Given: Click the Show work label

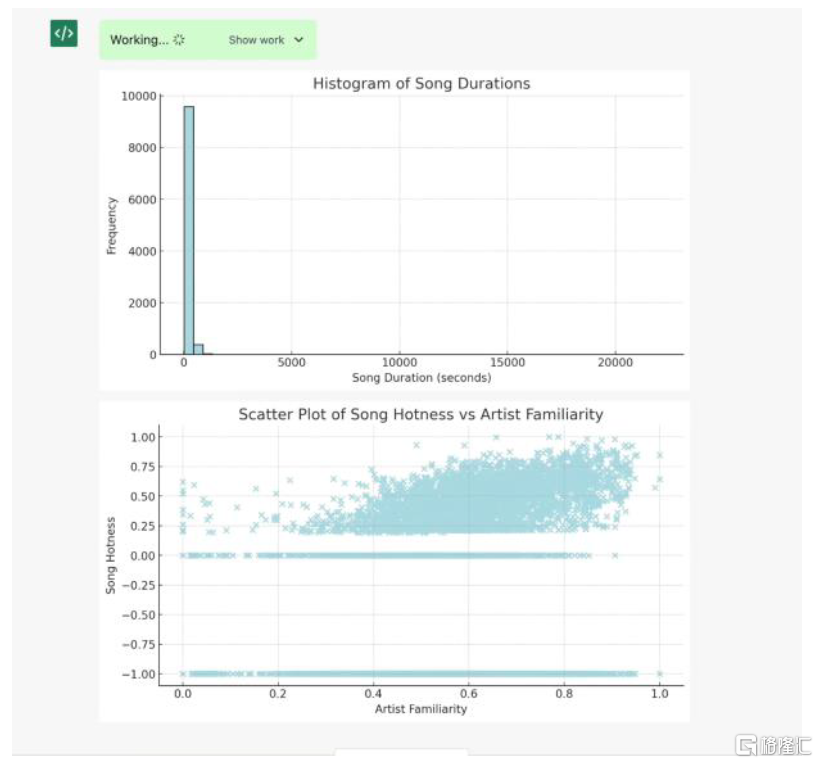Looking at the screenshot, I should pyautogui.click(x=256, y=40).
